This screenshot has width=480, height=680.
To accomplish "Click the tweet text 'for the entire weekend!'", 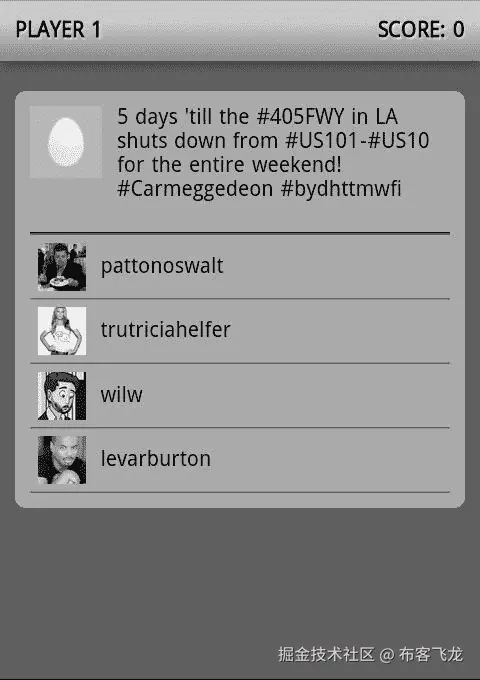I will point(229,165).
